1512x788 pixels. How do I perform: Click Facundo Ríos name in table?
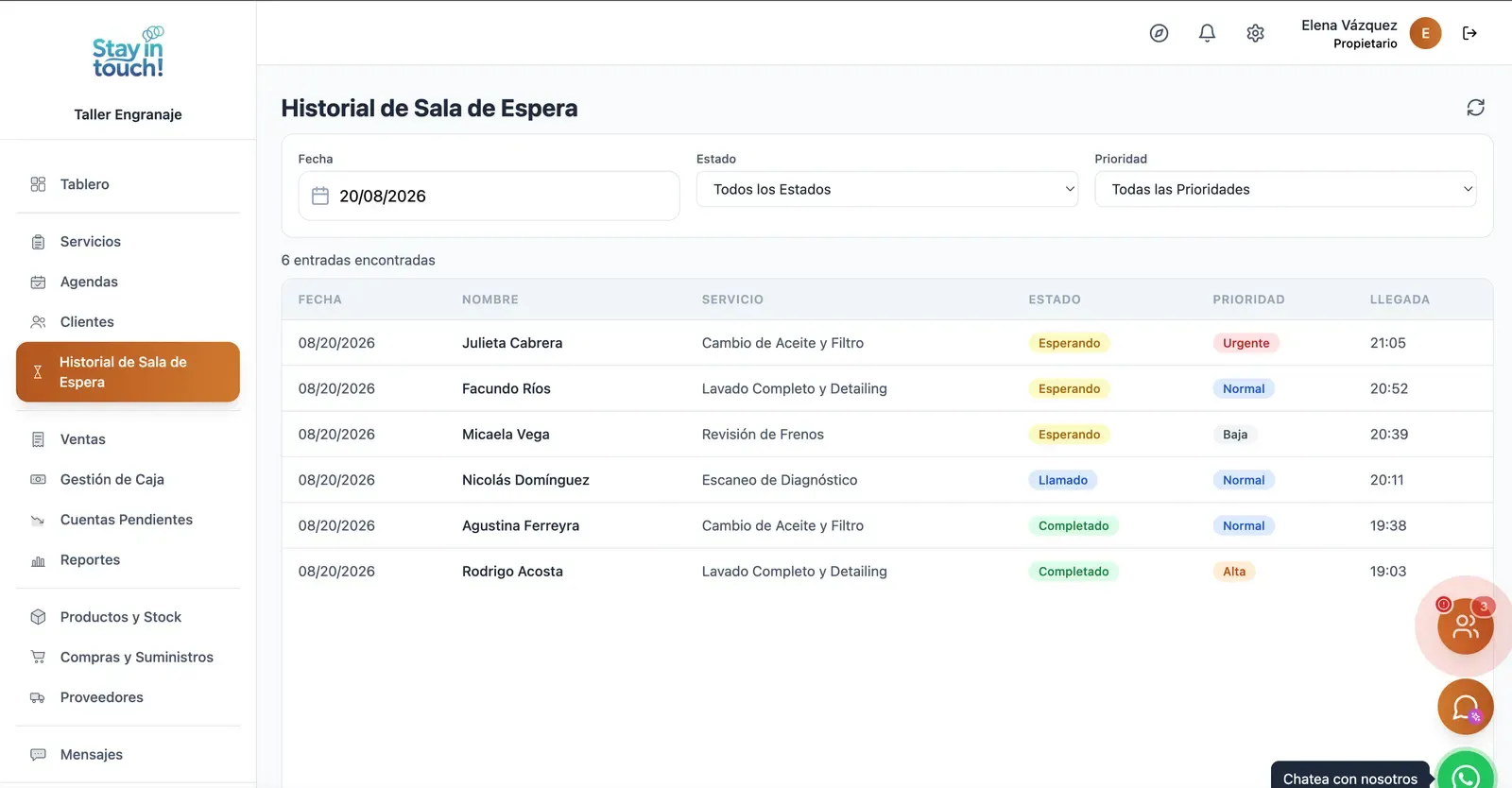(x=507, y=388)
